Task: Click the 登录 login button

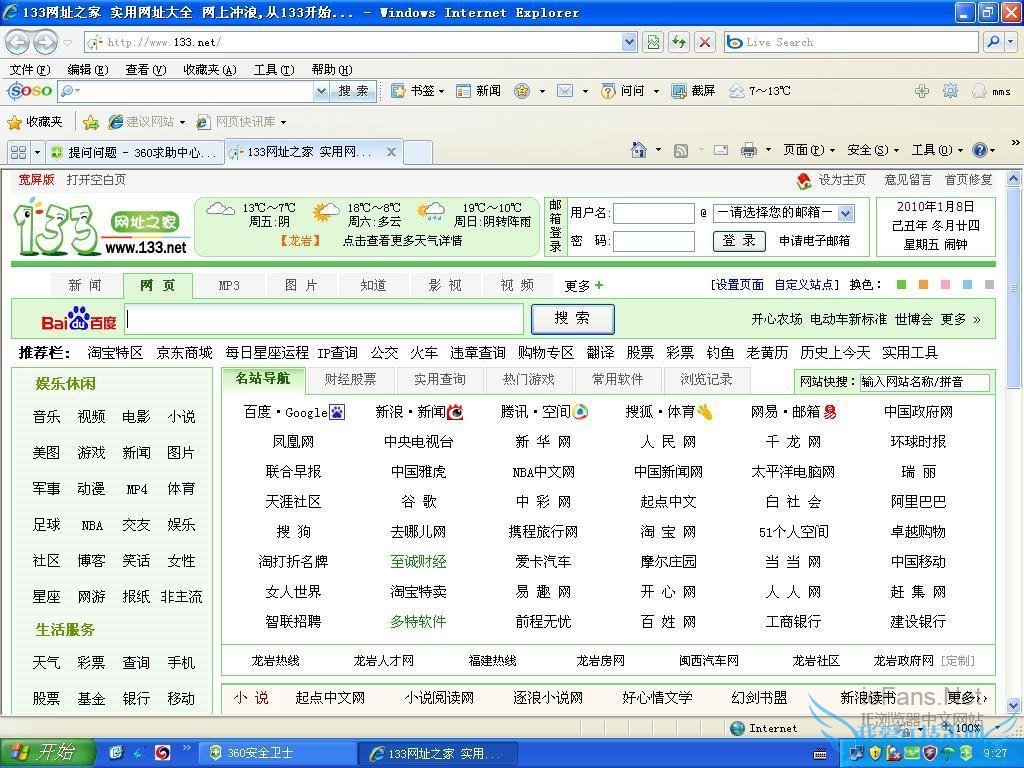Action: tap(738, 240)
